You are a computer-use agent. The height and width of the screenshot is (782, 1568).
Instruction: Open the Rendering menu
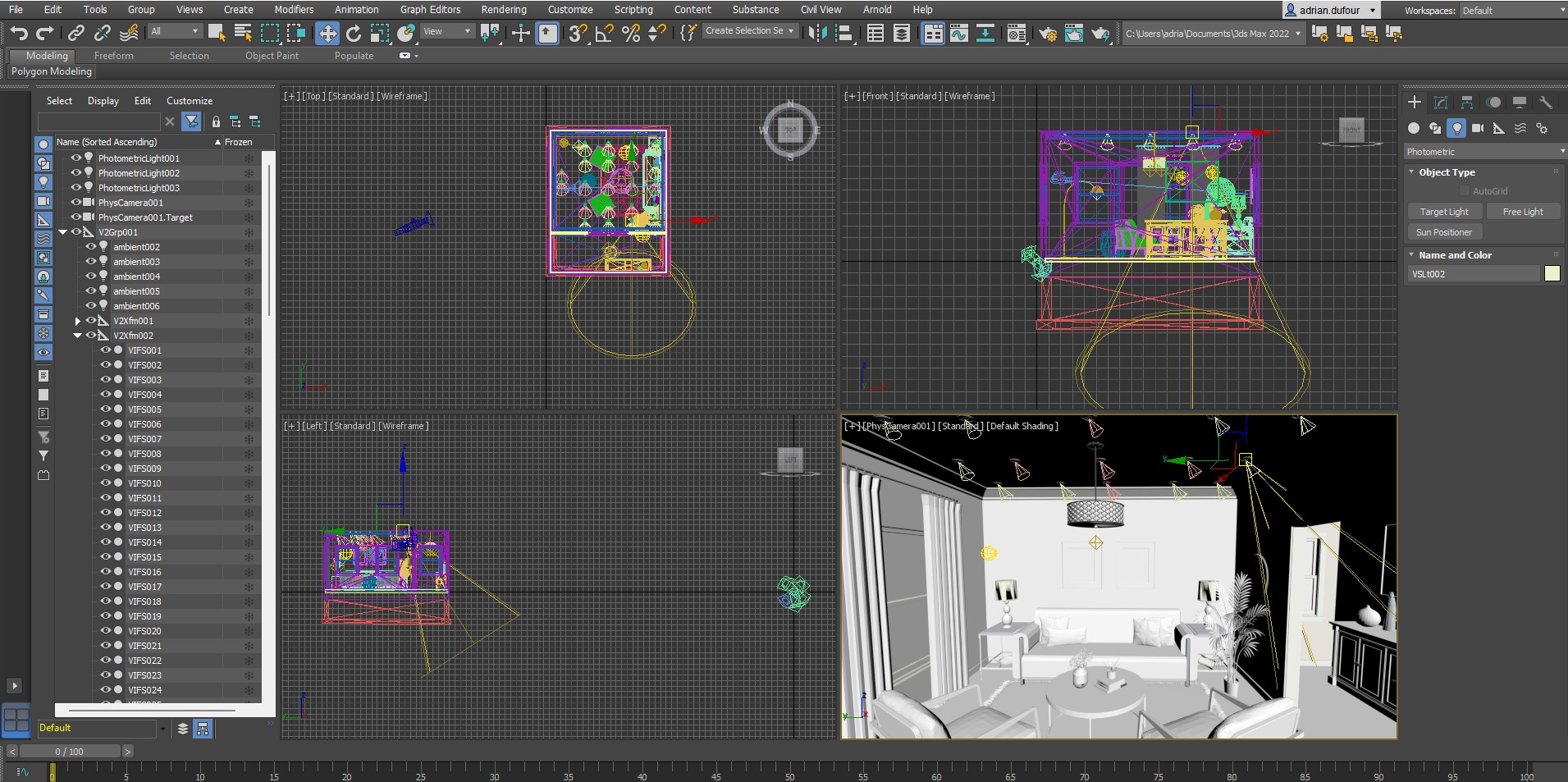pyautogui.click(x=504, y=10)
